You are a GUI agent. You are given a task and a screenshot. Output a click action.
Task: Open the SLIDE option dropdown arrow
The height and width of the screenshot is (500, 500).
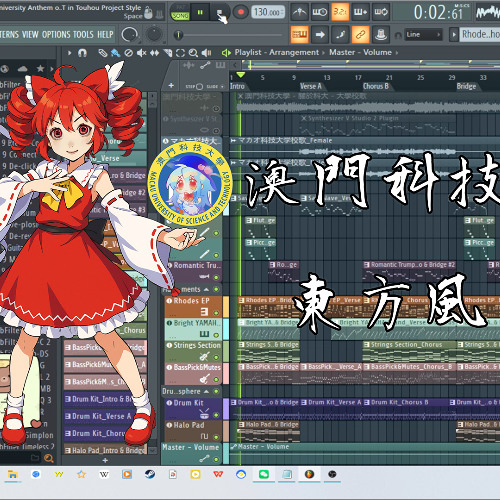[222, 87]
